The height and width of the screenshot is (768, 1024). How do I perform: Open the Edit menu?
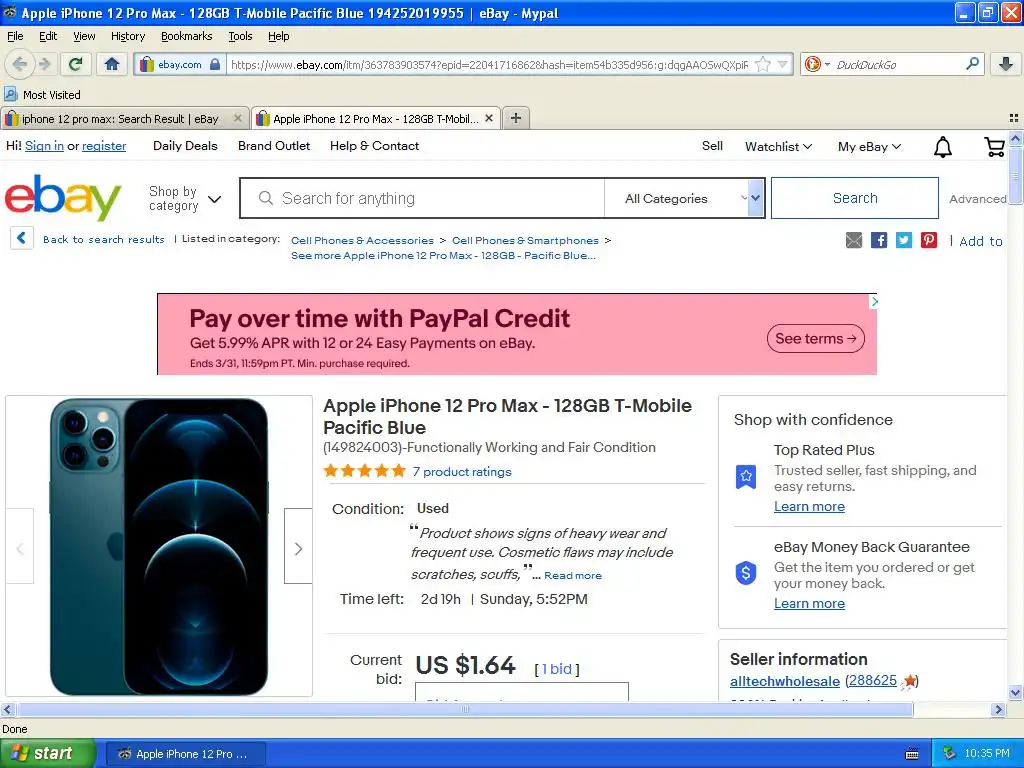point(48,36)
